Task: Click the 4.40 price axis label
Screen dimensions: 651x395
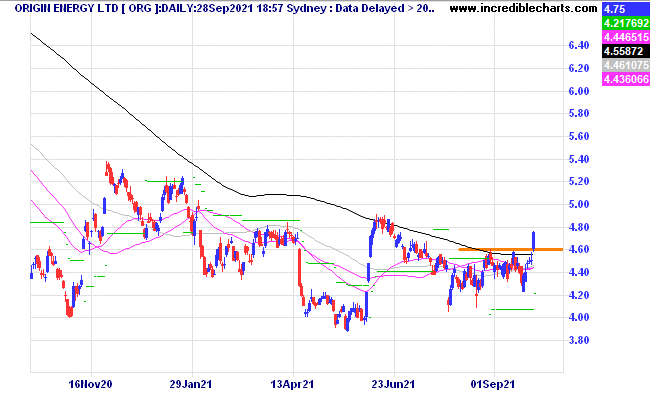Action: (579, 272)
